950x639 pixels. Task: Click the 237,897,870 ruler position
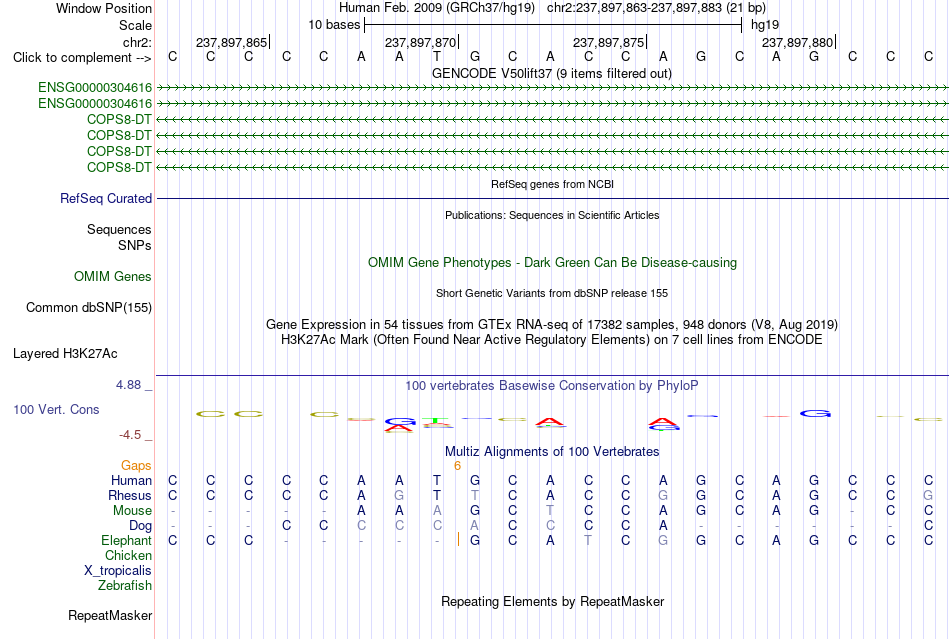pos(420,42)
